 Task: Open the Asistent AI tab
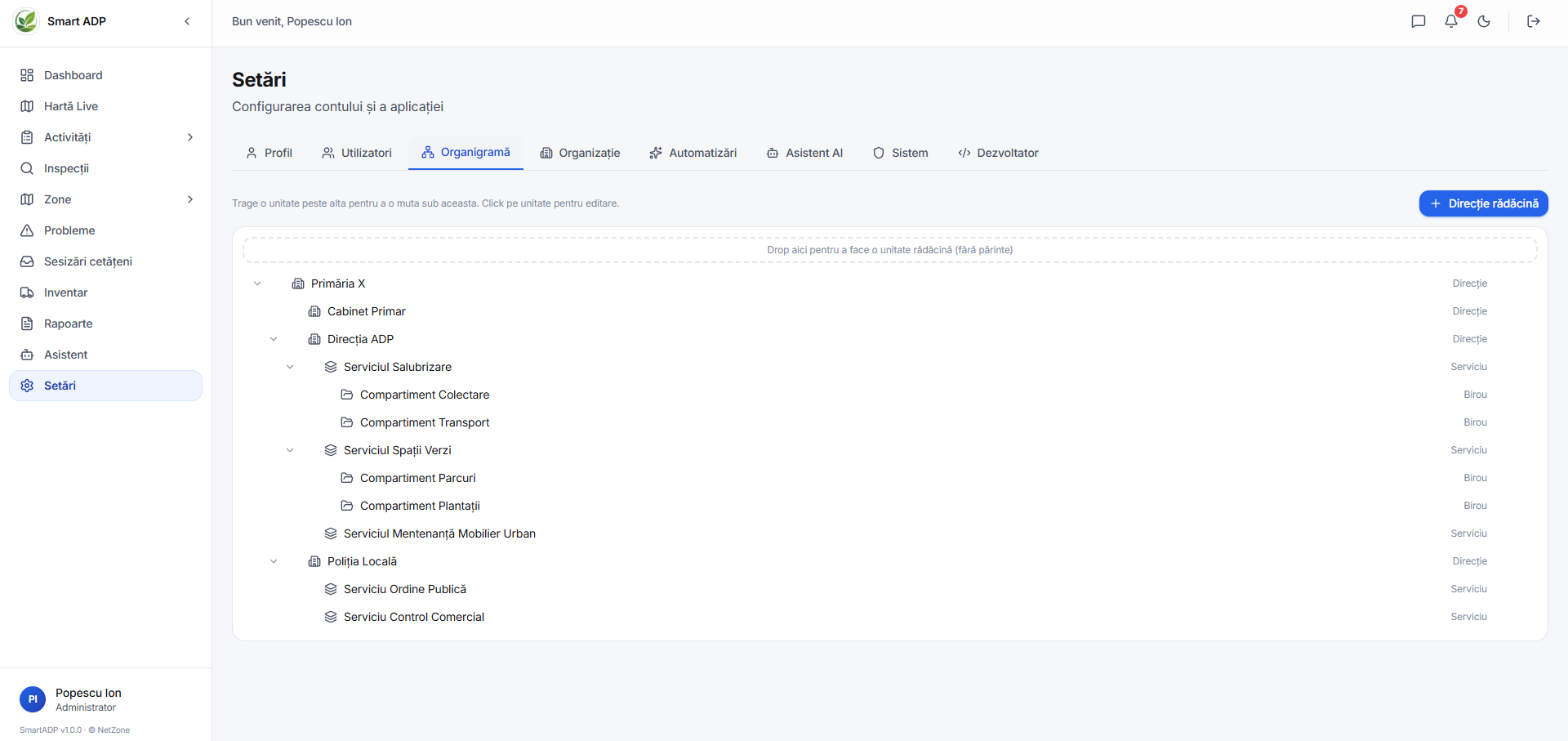tap(804, 153)
